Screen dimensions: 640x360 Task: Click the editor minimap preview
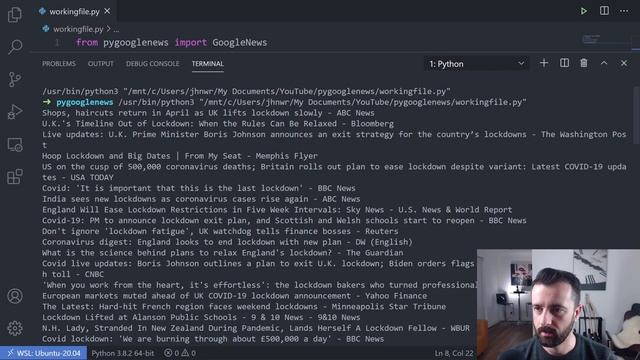pyautogui.click(x=592, y=40)
